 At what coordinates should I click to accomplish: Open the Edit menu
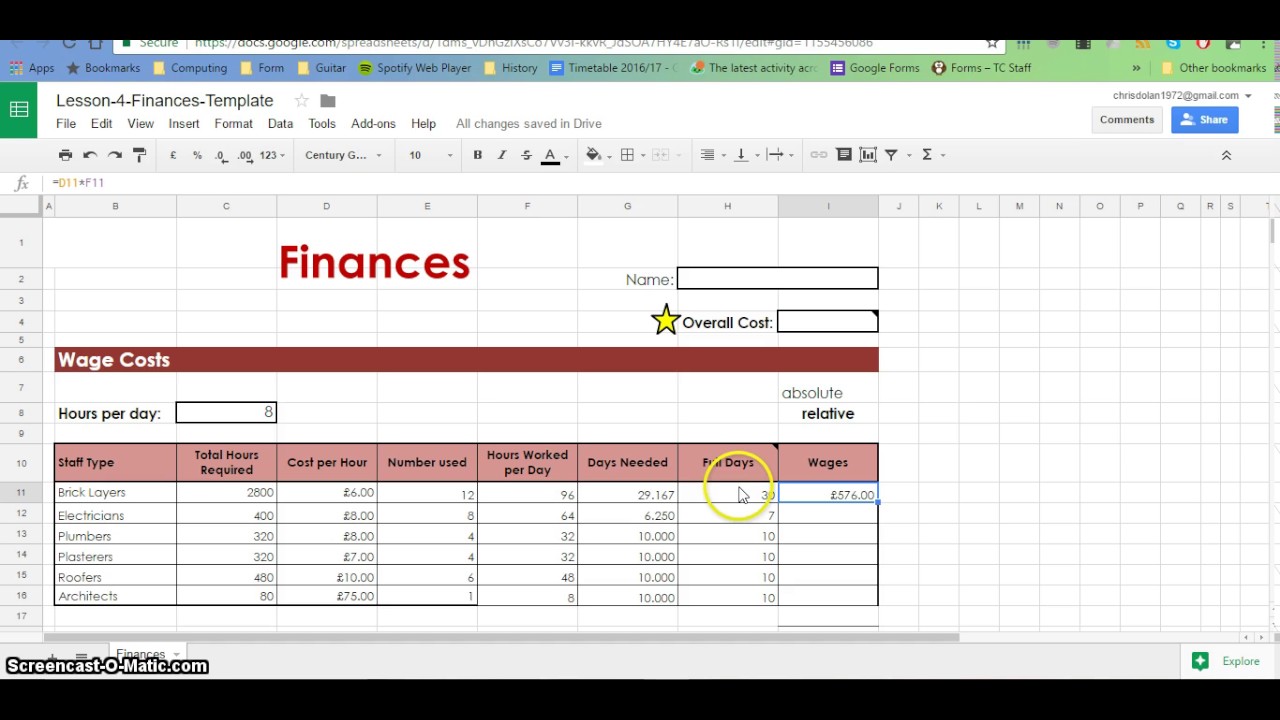pyautogui.click(x=101, y=124)
